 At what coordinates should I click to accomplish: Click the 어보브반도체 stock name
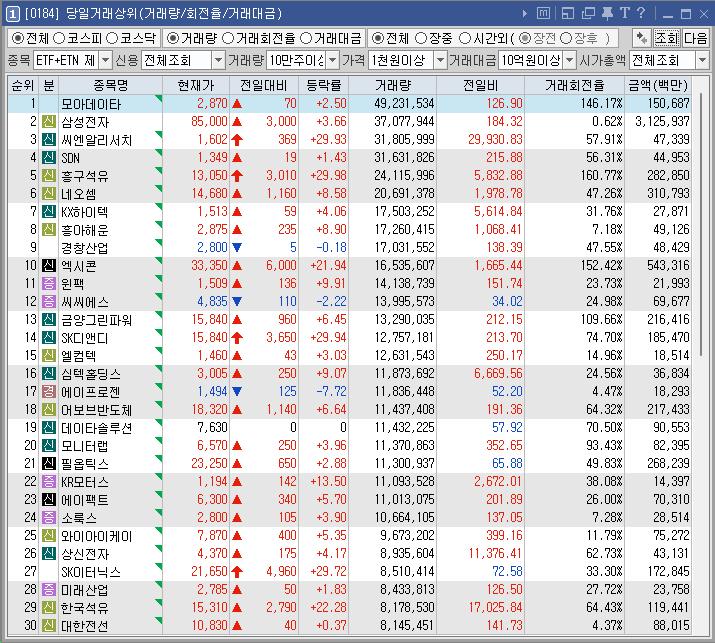tap(97, 410)
